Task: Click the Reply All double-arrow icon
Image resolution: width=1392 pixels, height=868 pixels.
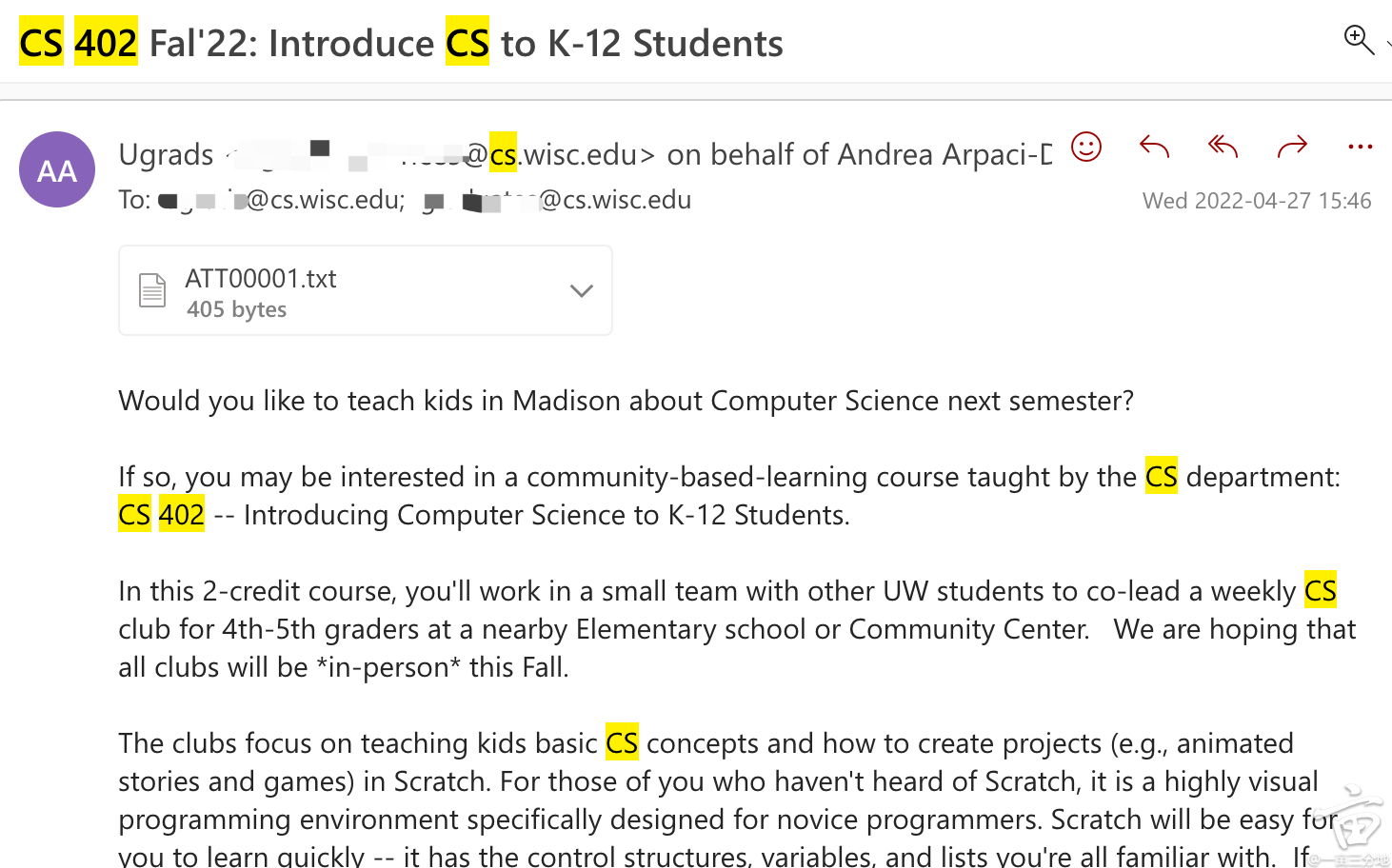Action: pyautogui.click(x=1223, y=147)
